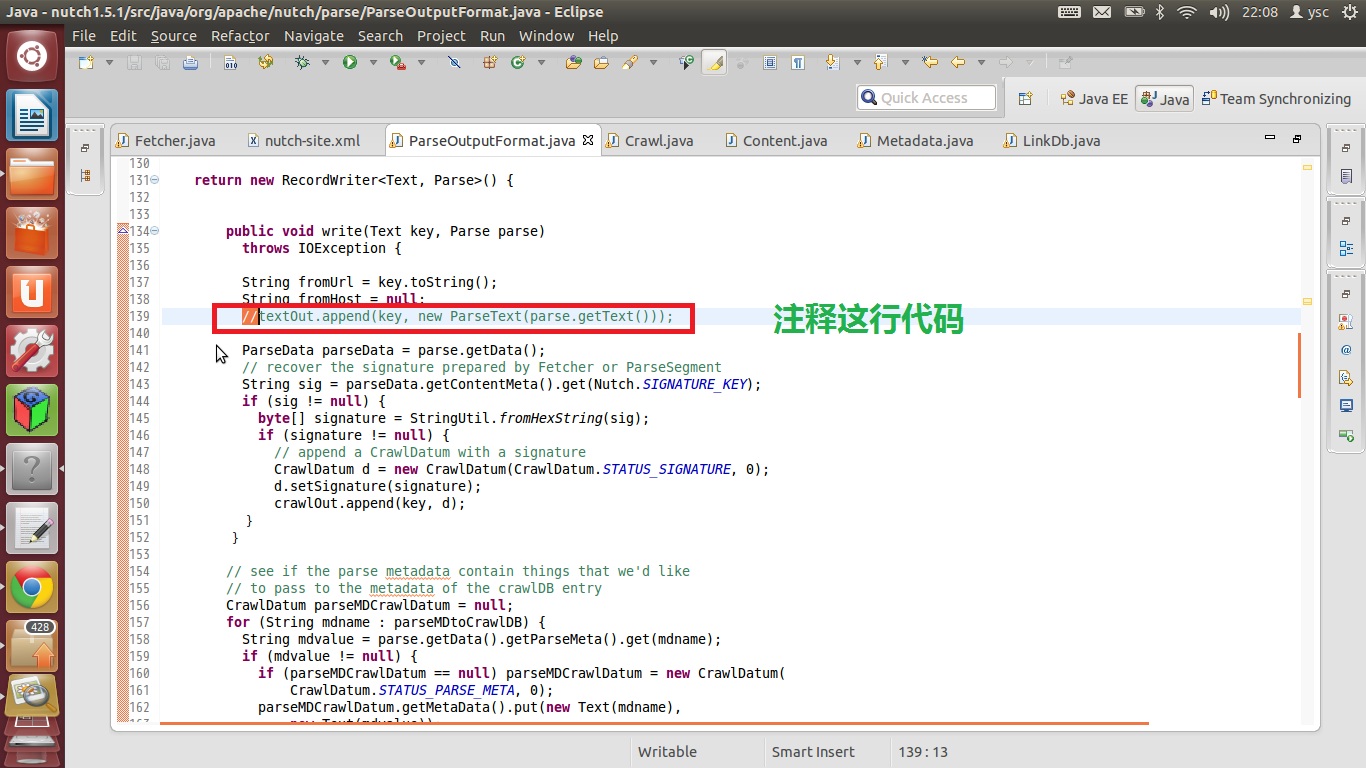Click the New Java Package icon
Viewport: 1366px width, 768px height.
[x=490, y=62]
